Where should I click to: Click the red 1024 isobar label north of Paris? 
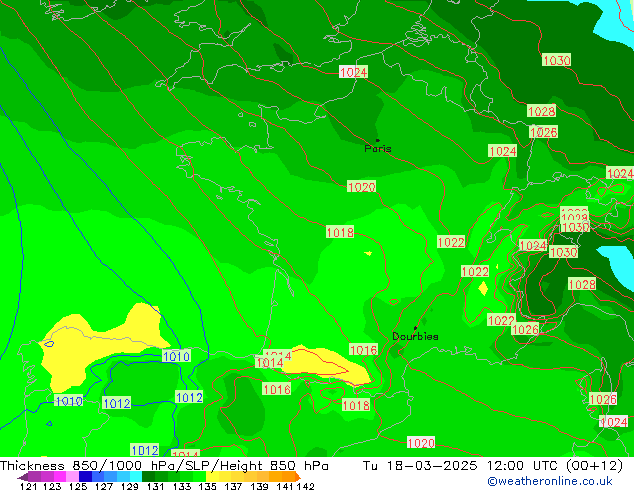[x=353, y=72]
